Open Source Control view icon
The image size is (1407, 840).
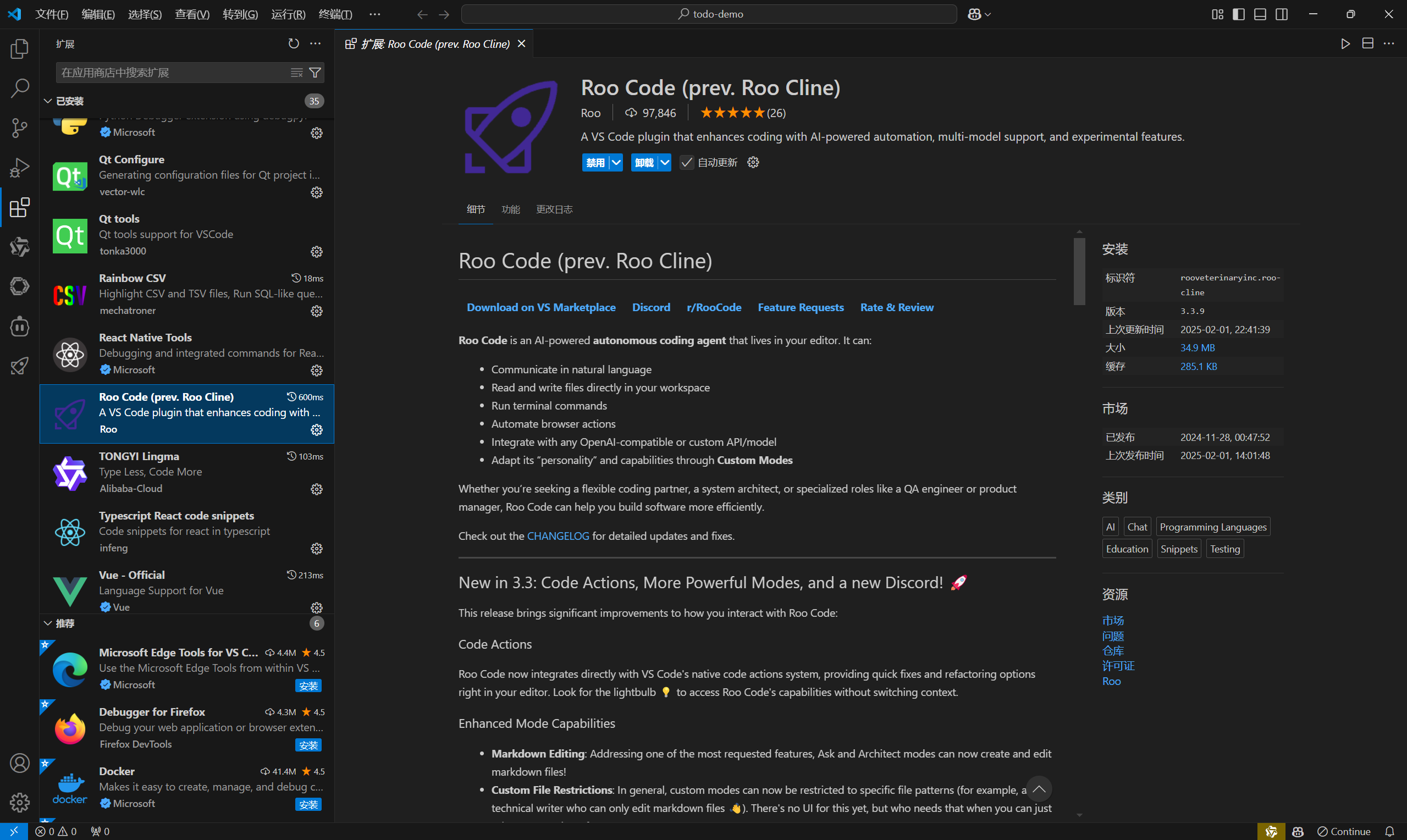click(x=19, y=128)
